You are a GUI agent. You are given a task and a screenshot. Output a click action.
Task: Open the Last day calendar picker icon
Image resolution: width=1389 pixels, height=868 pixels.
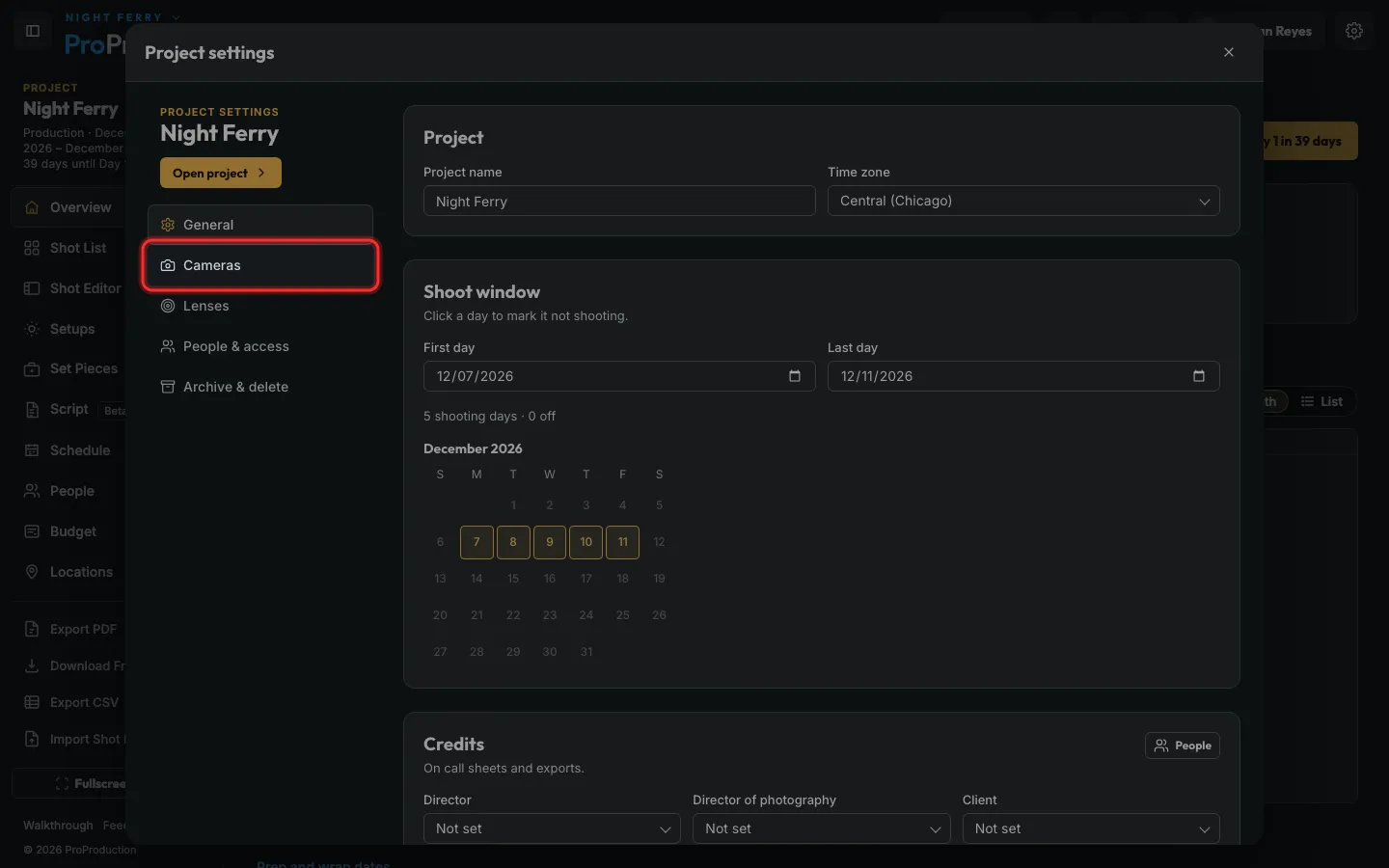[x=1199, y=376]
